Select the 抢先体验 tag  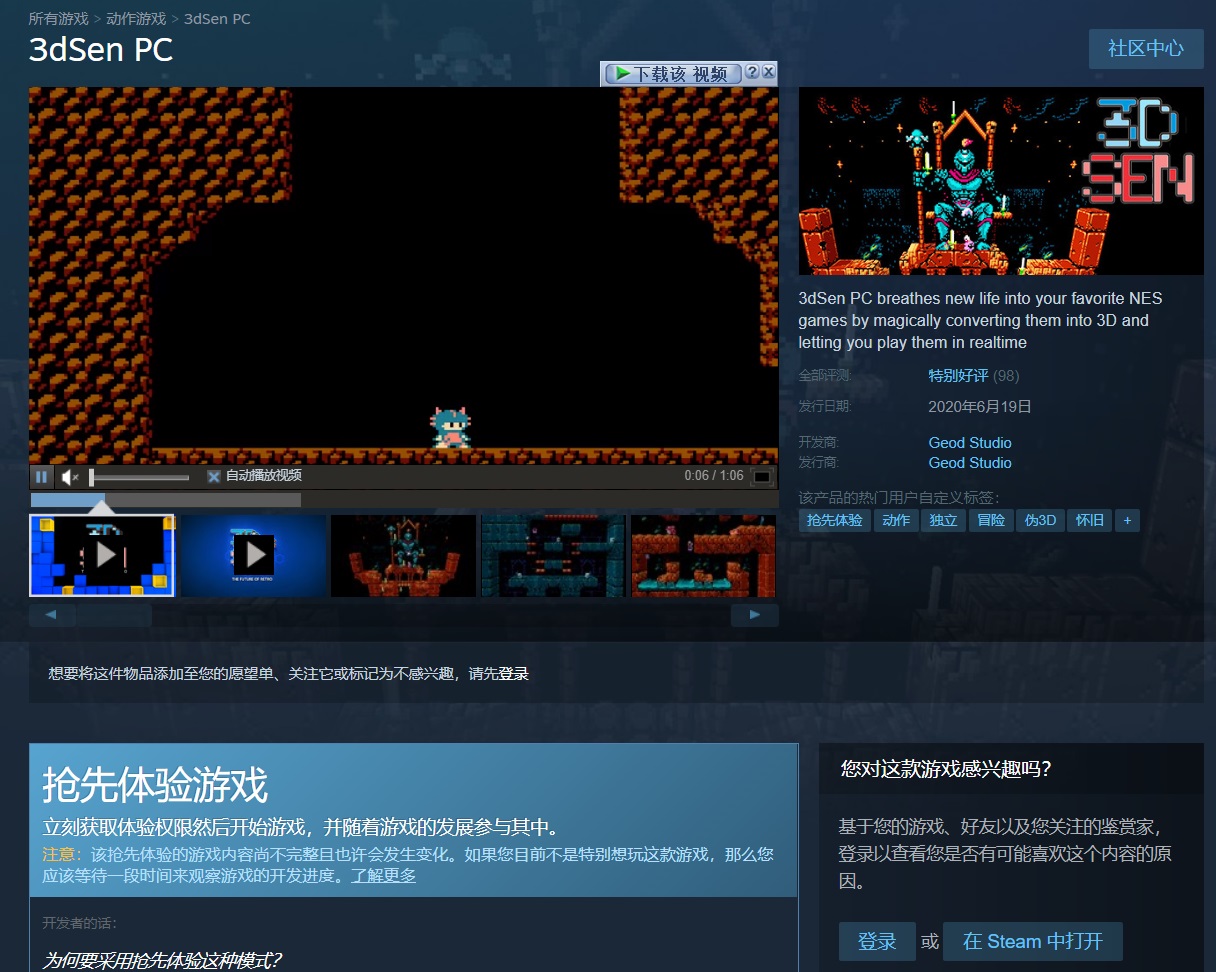tap(834, 520)
